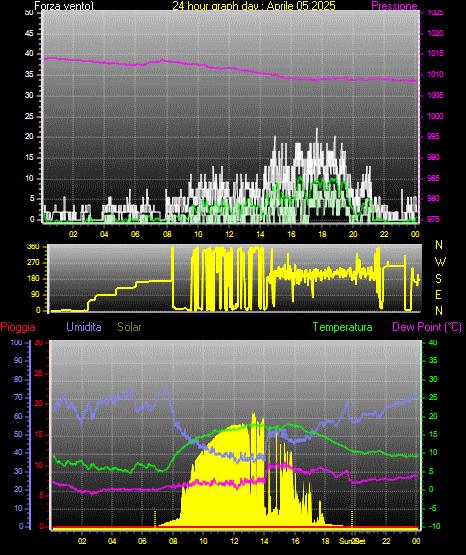Click the blue 'Umidita' legend label
The width and height of the screenshot is (466, 555).
coord(84,327)
